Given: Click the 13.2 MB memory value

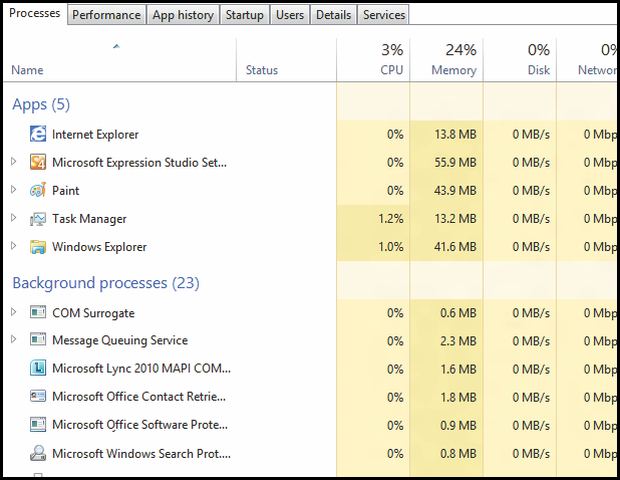Looking at the screenshot, I should [456, 219].
